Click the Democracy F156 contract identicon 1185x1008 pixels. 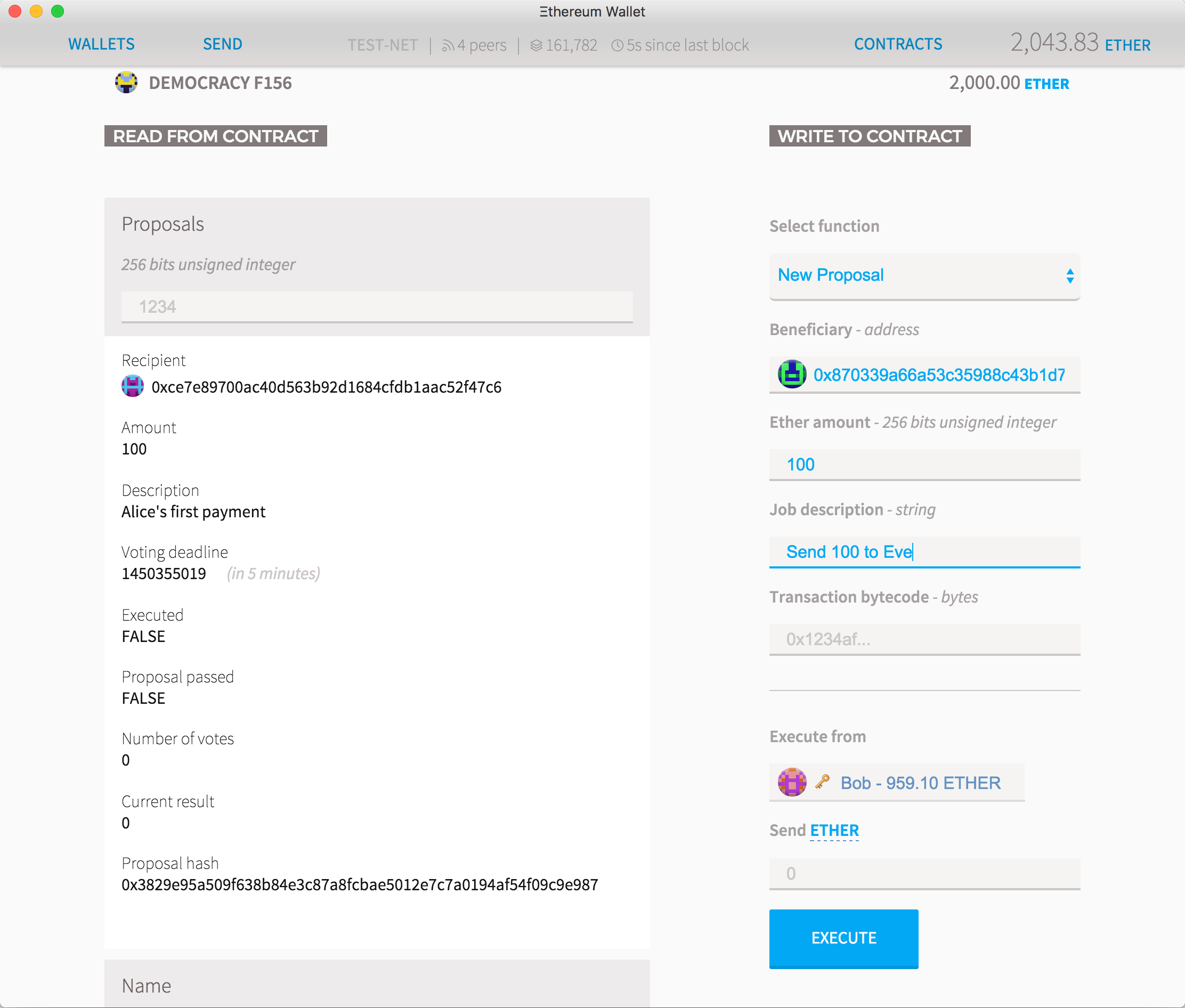[126, 82]
